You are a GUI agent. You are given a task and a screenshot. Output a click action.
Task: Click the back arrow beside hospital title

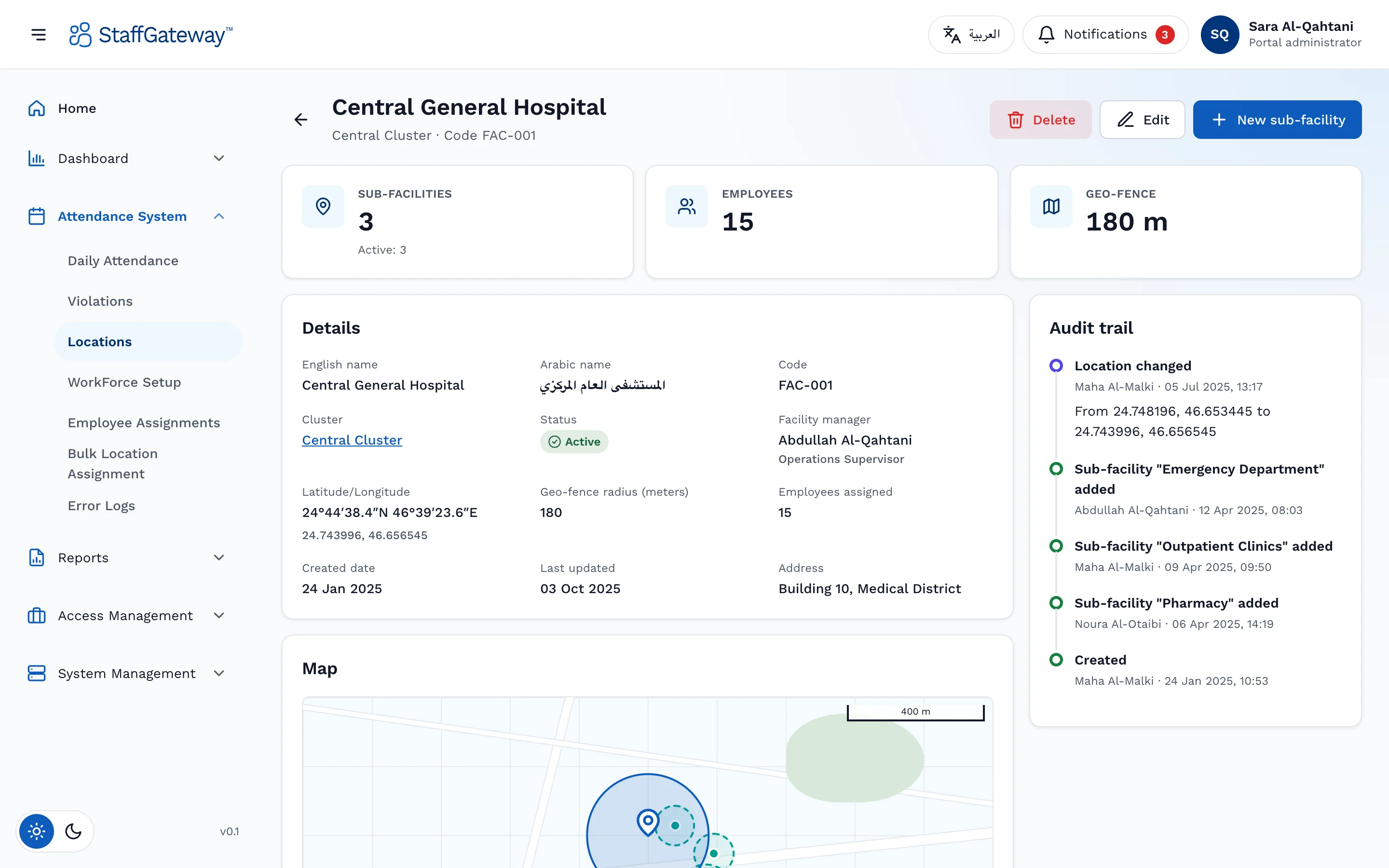(301, 120)
